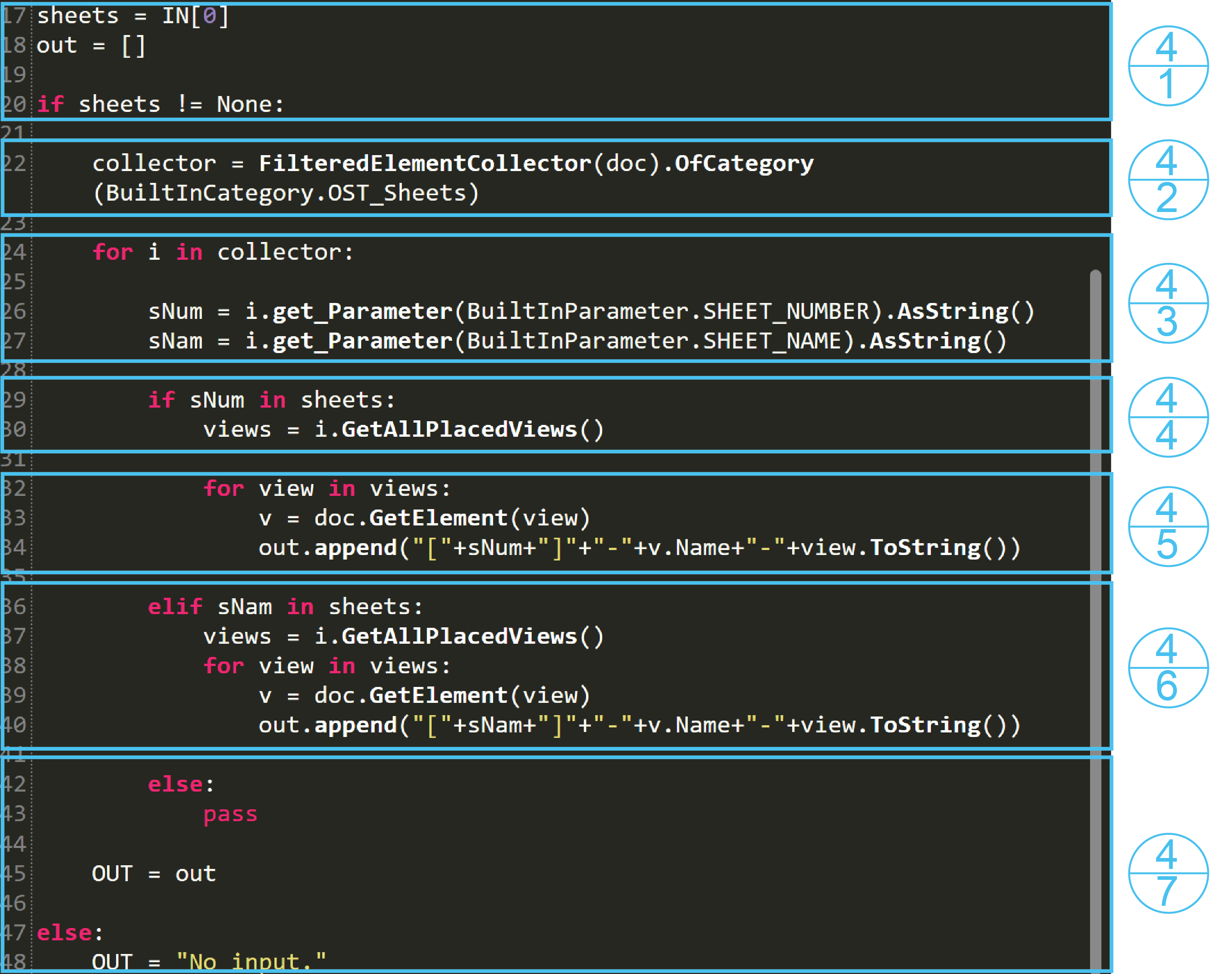Image resolution: width=1232 pixels, height=974 pixels.
Task: Place cursor on FilteredElementCollector text
Action: 424,164
